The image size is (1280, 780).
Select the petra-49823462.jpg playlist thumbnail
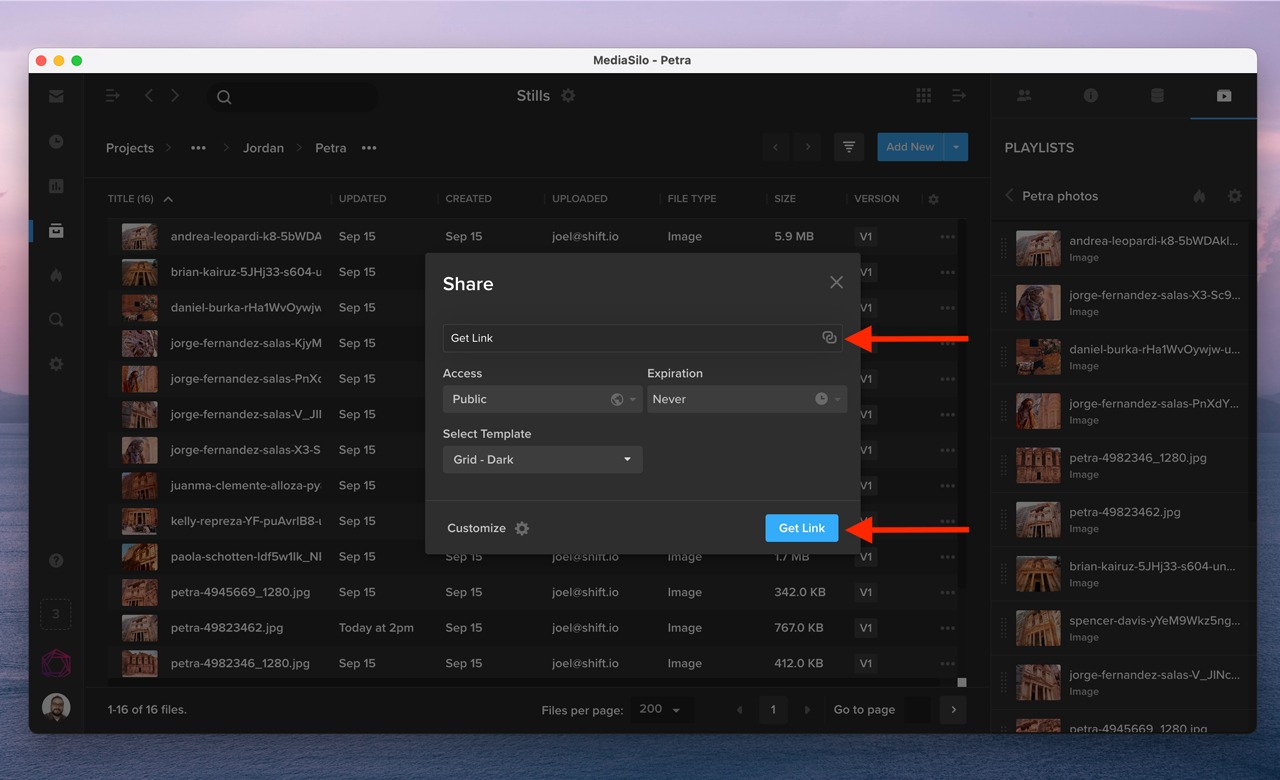(1038, 520)
